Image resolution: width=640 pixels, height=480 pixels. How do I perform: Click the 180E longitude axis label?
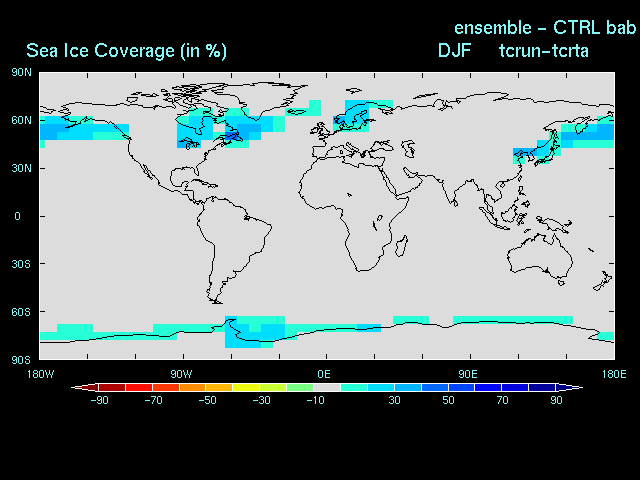[x=613, y=374]
